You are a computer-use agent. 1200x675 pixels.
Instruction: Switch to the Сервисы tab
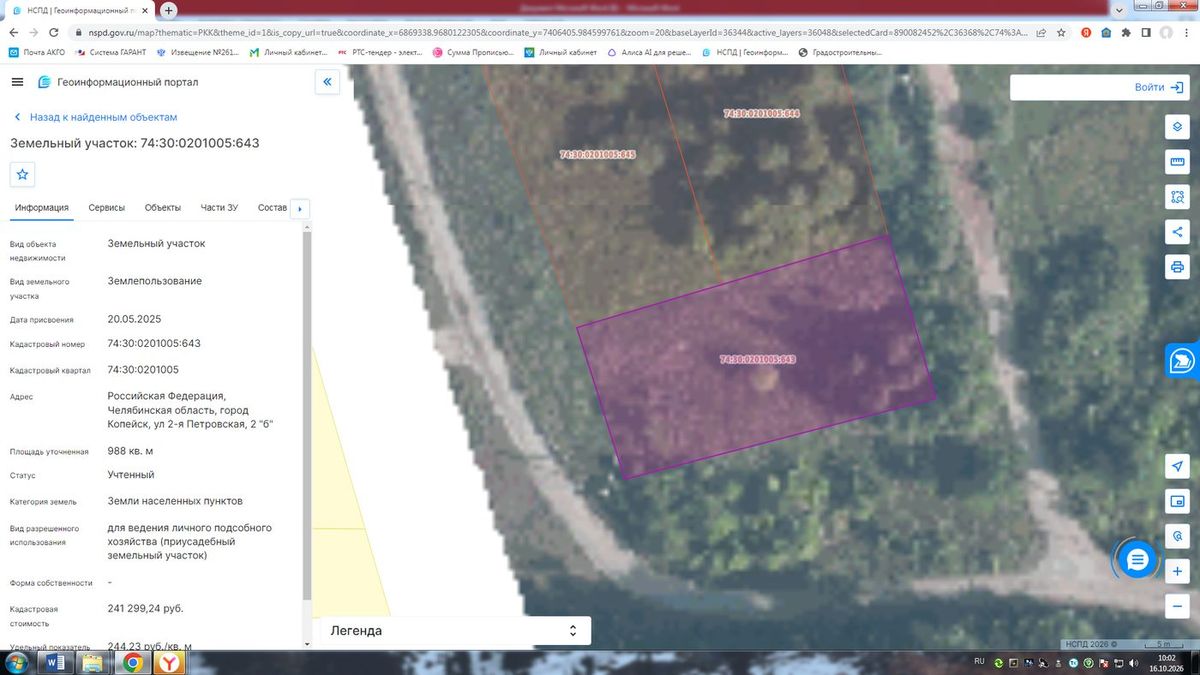[107, 208]
